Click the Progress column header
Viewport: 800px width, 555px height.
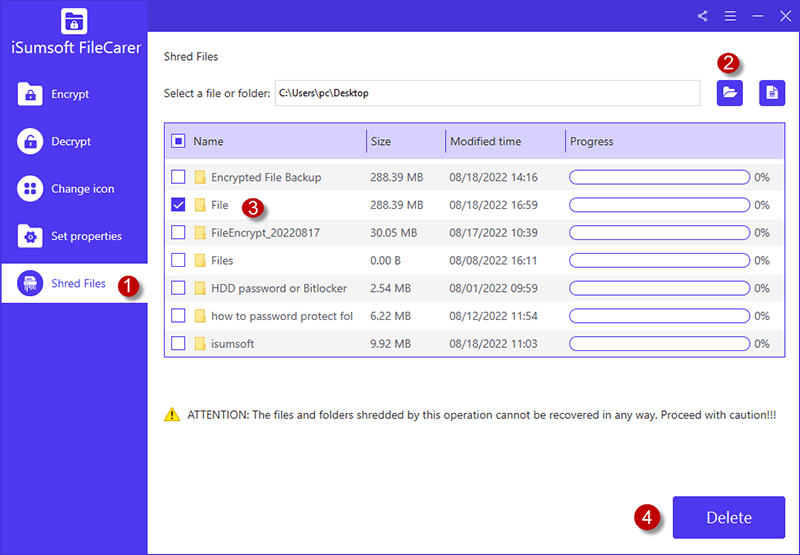591,141
